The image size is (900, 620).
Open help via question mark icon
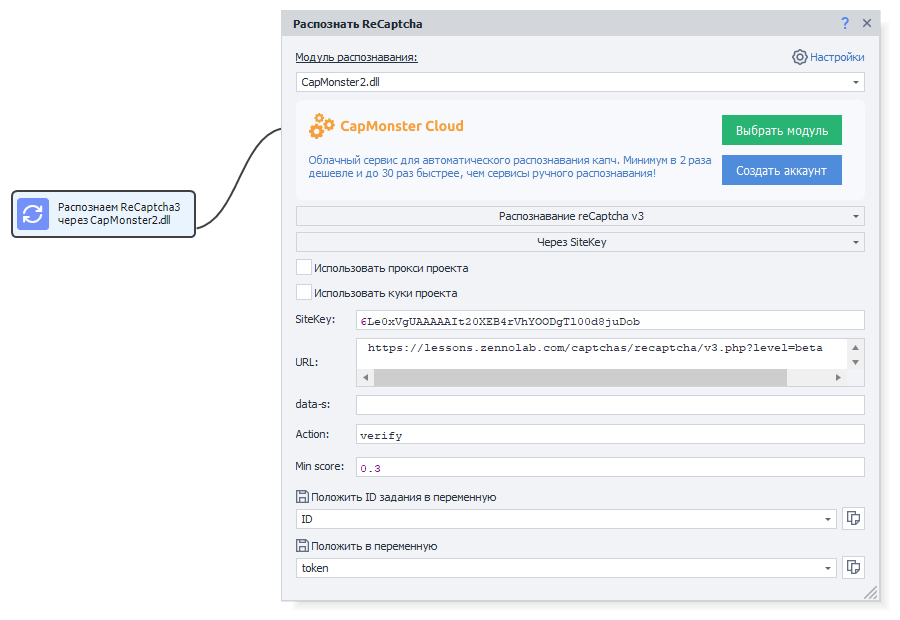(845, 23)
